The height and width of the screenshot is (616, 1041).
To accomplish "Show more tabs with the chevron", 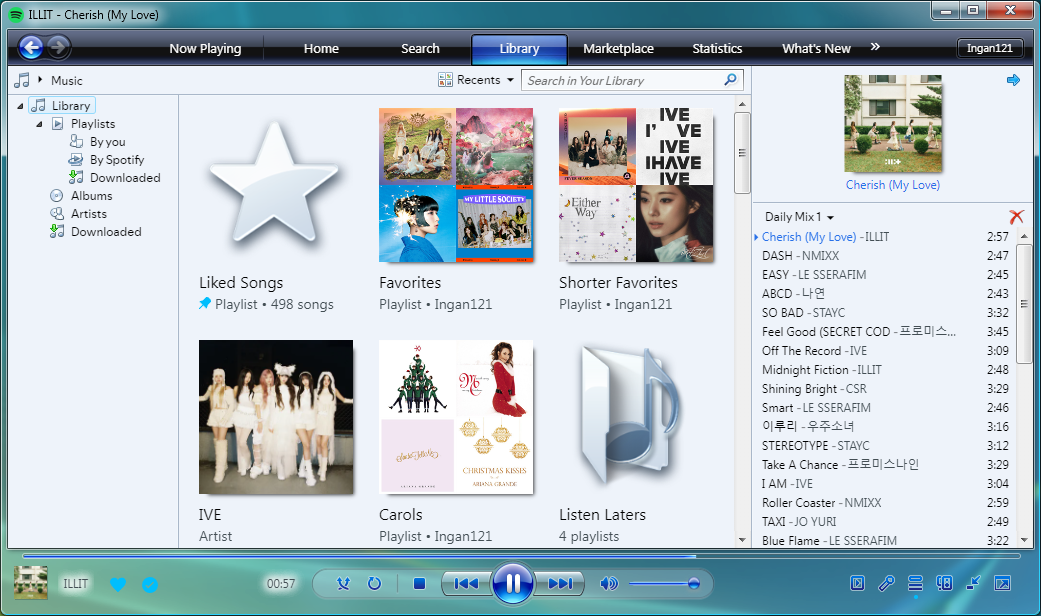I will 875,46.
